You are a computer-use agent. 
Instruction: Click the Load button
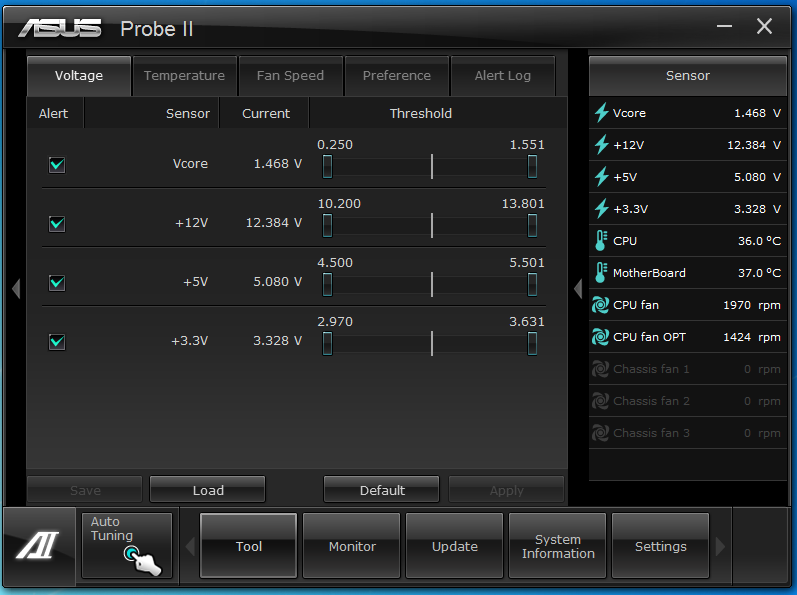click(x=208, y=490)
